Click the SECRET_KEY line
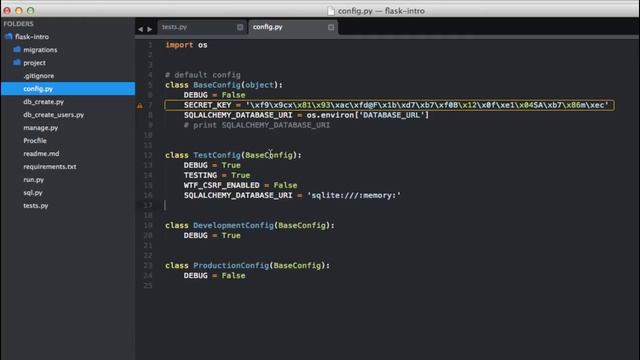Viewport: 640px width, 360px height. (389, 105)
